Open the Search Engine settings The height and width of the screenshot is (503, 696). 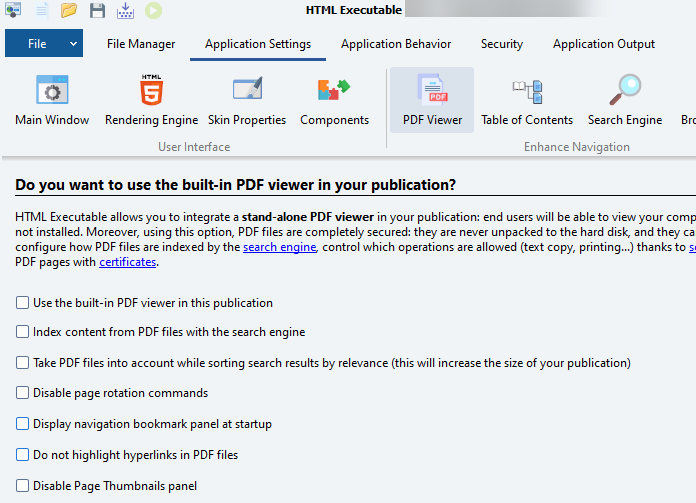point(624,101)
